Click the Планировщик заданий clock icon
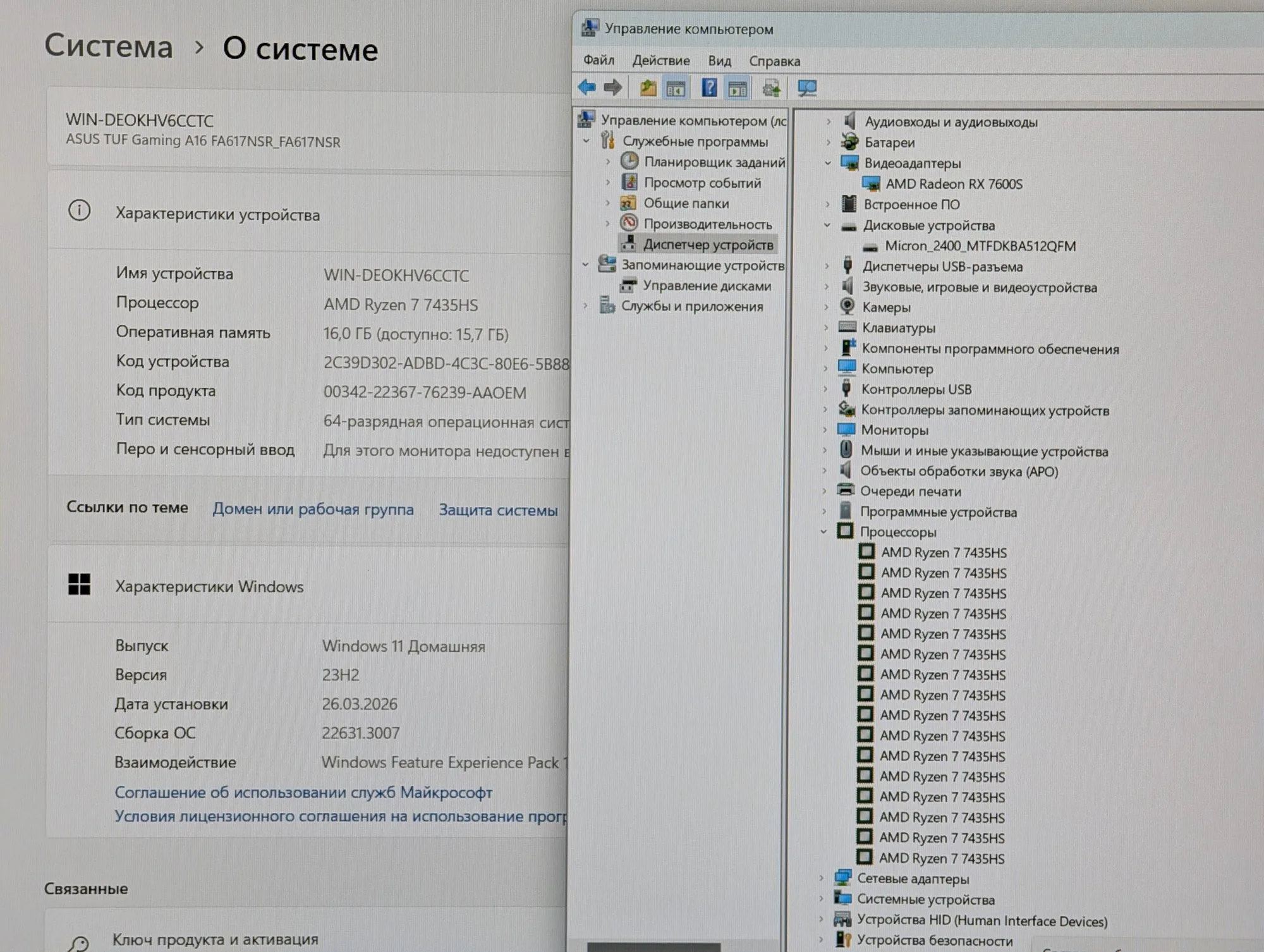The width and height of the screenshot is (1264, 952). tap(629, 161)
